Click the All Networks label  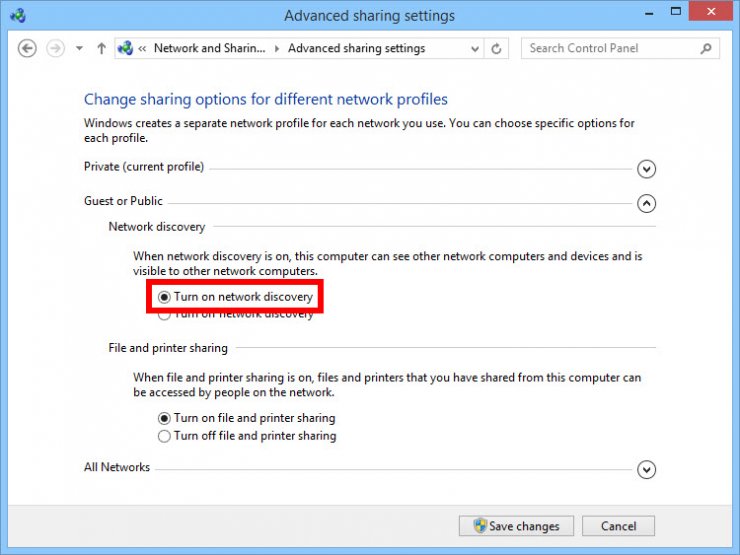click(x=117, y=467)
